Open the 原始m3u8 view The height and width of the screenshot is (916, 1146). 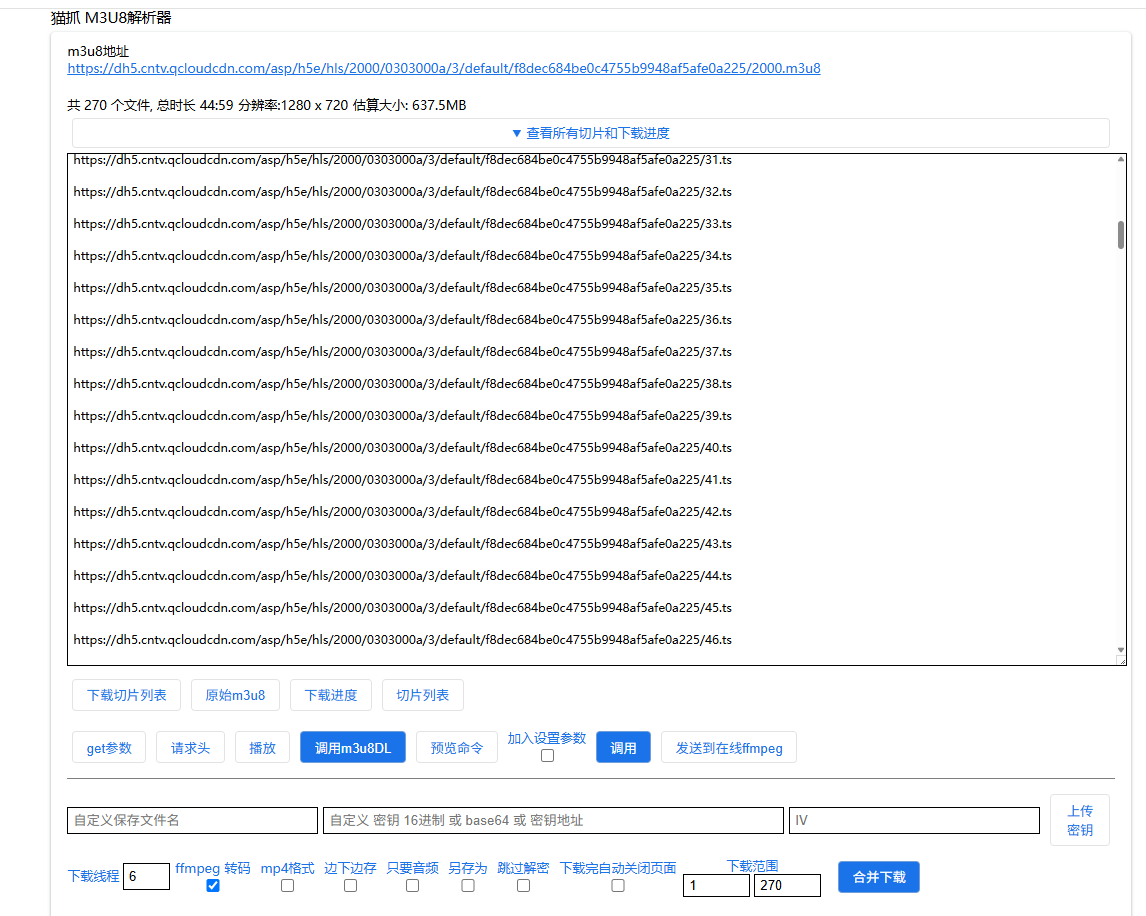coord(235,695)
